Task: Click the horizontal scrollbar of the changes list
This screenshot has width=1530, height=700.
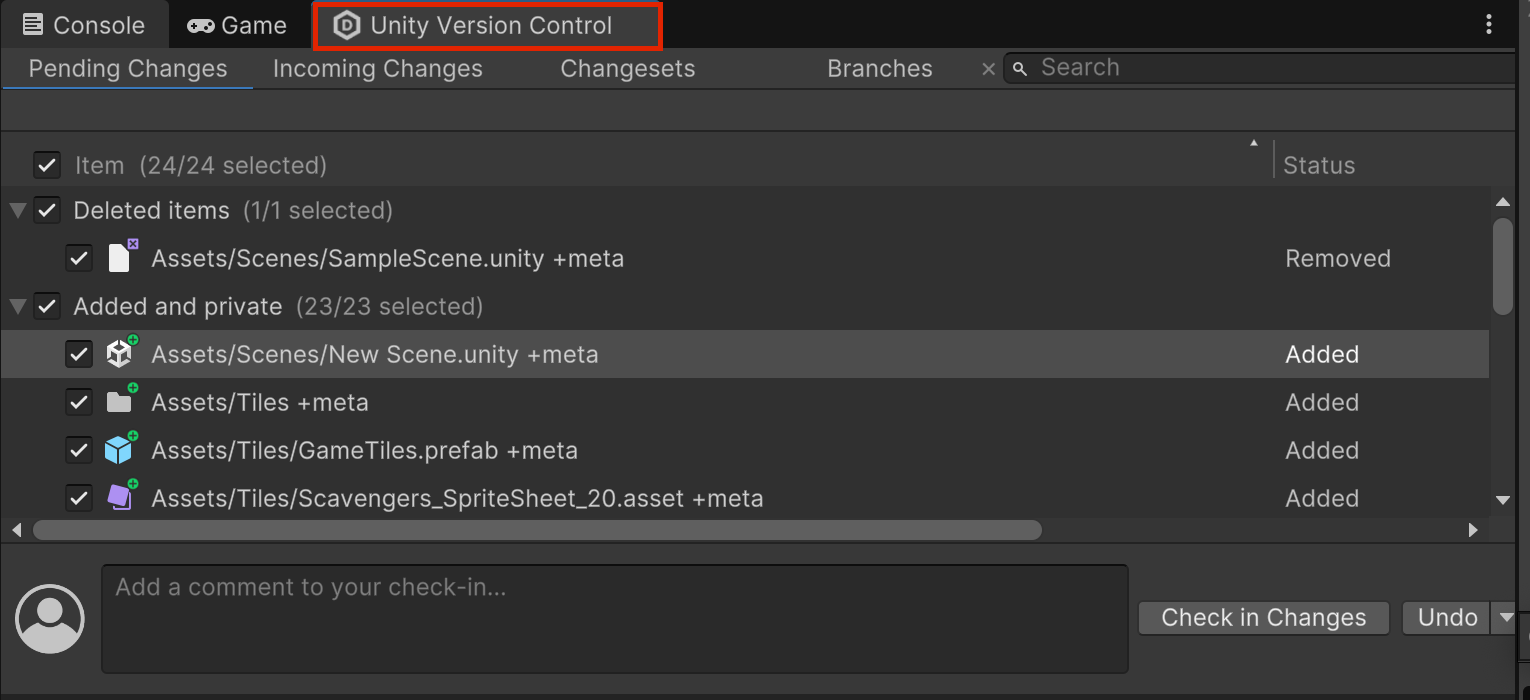Action: point(537,530)
